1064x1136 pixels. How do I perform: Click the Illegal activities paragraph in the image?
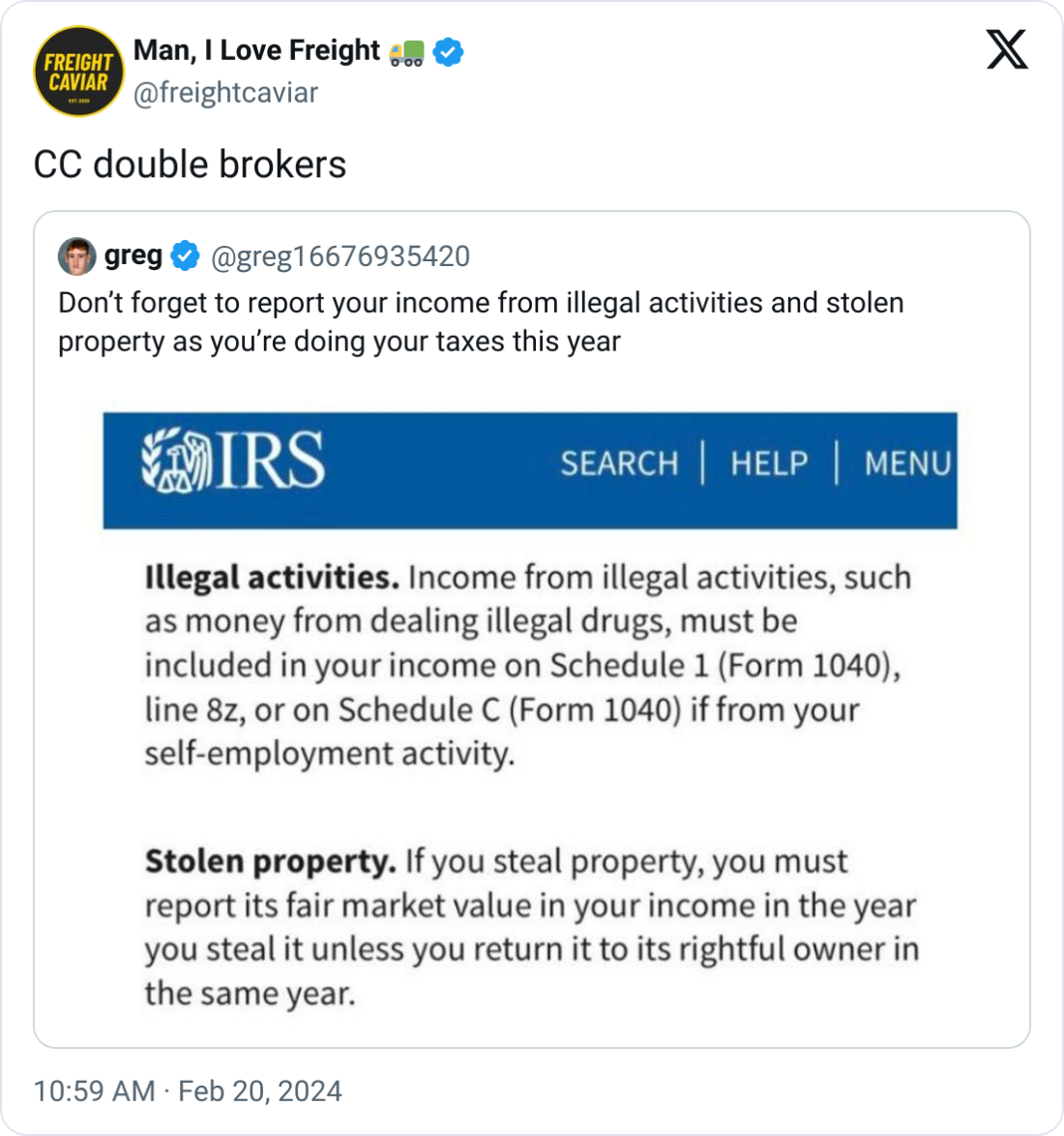[x=528, y=666]
